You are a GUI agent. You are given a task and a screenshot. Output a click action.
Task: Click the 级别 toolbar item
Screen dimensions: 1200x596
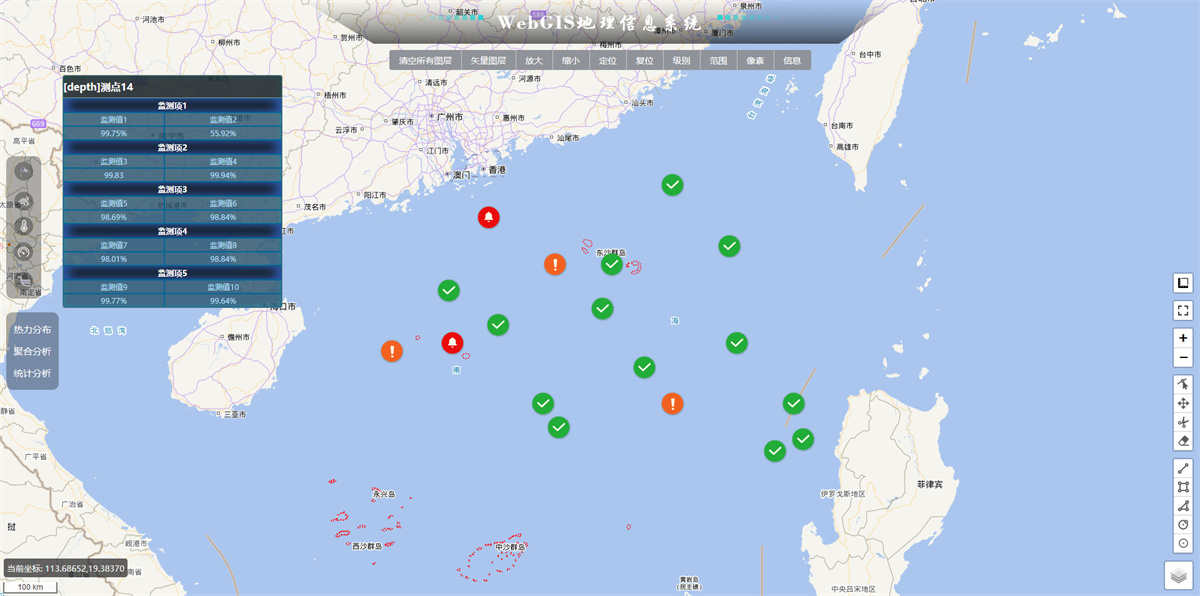(x=681, y=60)
